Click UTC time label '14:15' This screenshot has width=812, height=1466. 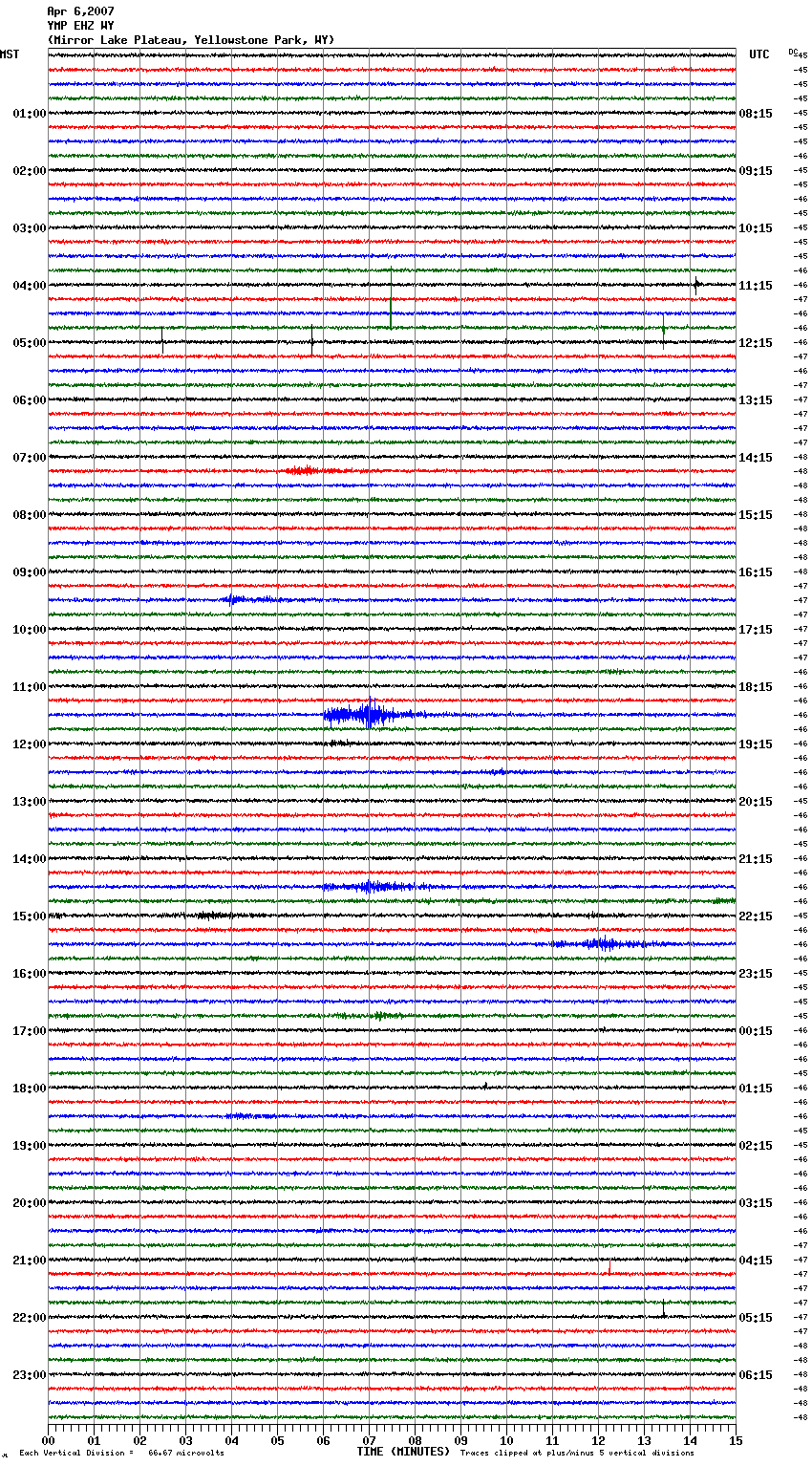tap(756, 458)
